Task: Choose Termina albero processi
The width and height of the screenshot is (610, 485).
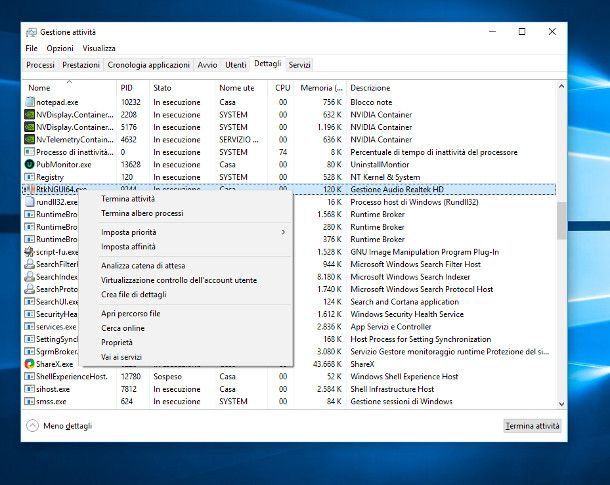Action: click(142, 213)
